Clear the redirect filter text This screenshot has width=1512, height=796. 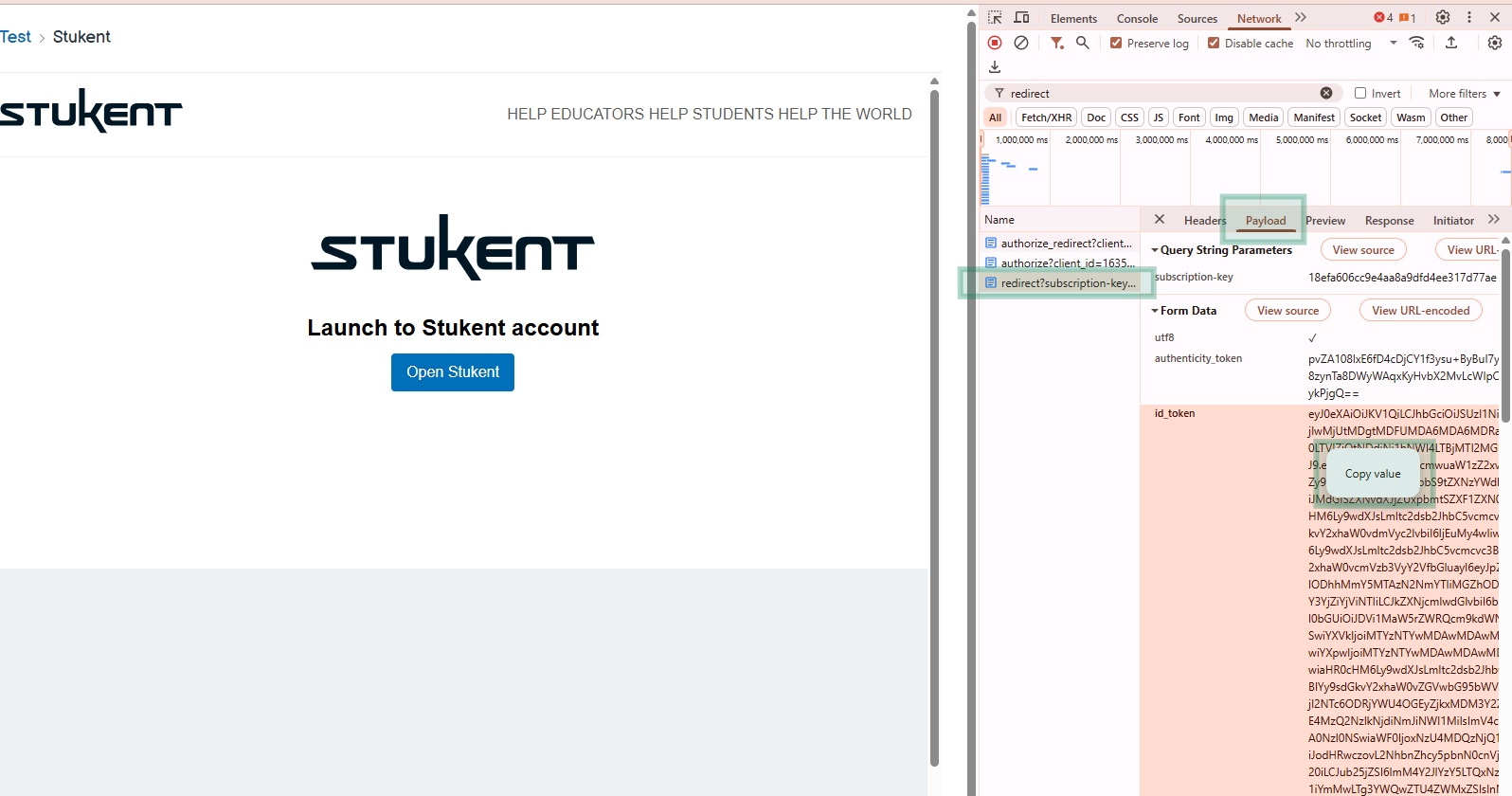pos(1326,93)
